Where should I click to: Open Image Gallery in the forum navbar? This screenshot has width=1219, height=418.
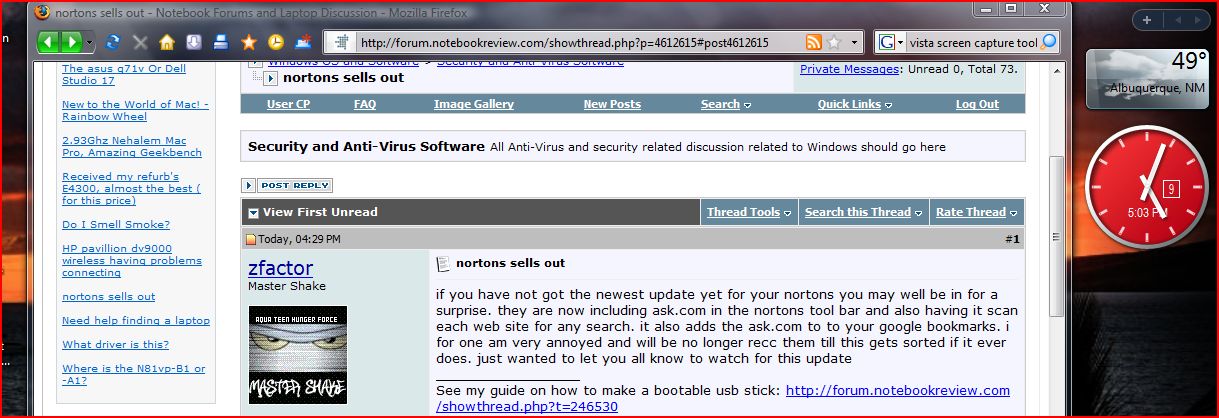[x=474, y=104]
